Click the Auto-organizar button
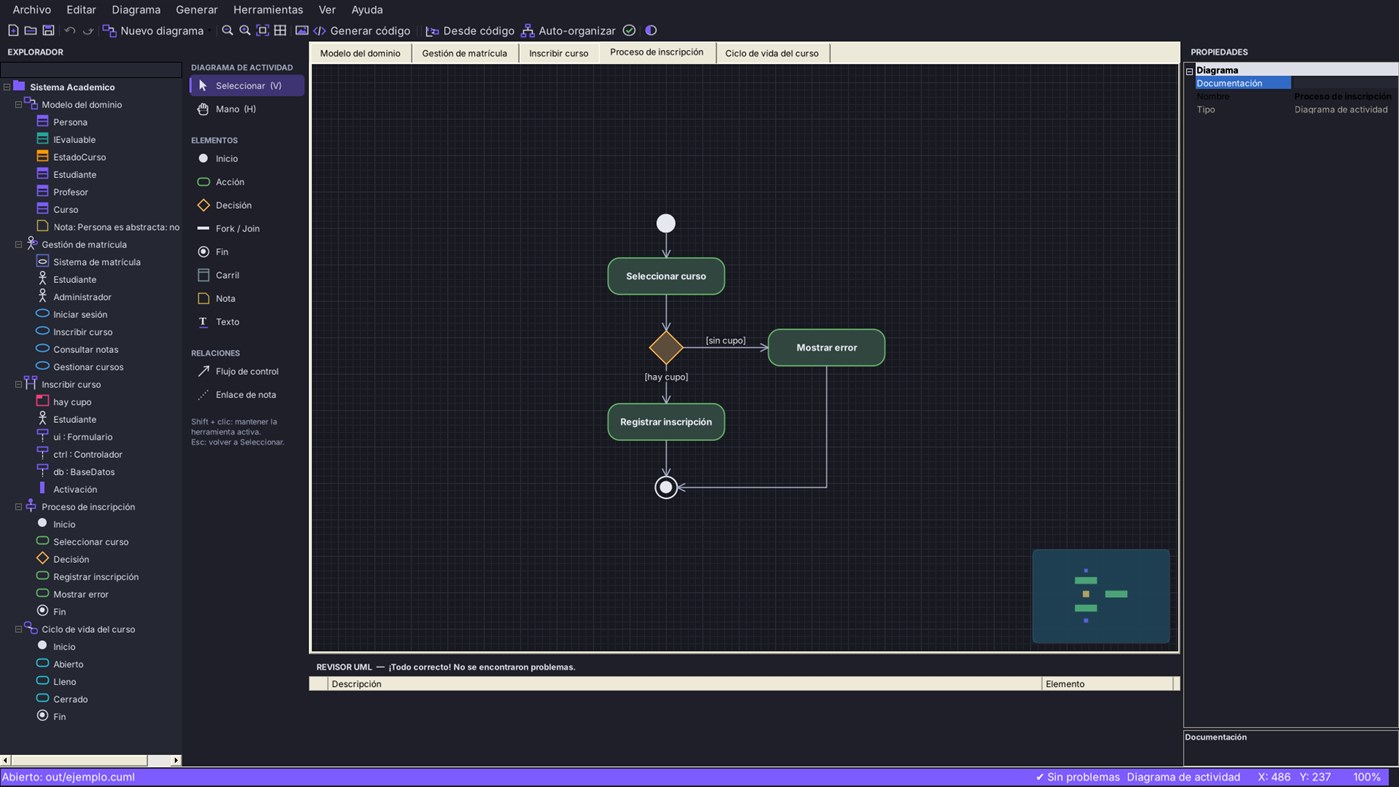This screenshot has height=787, width=1399. point(567,31)
